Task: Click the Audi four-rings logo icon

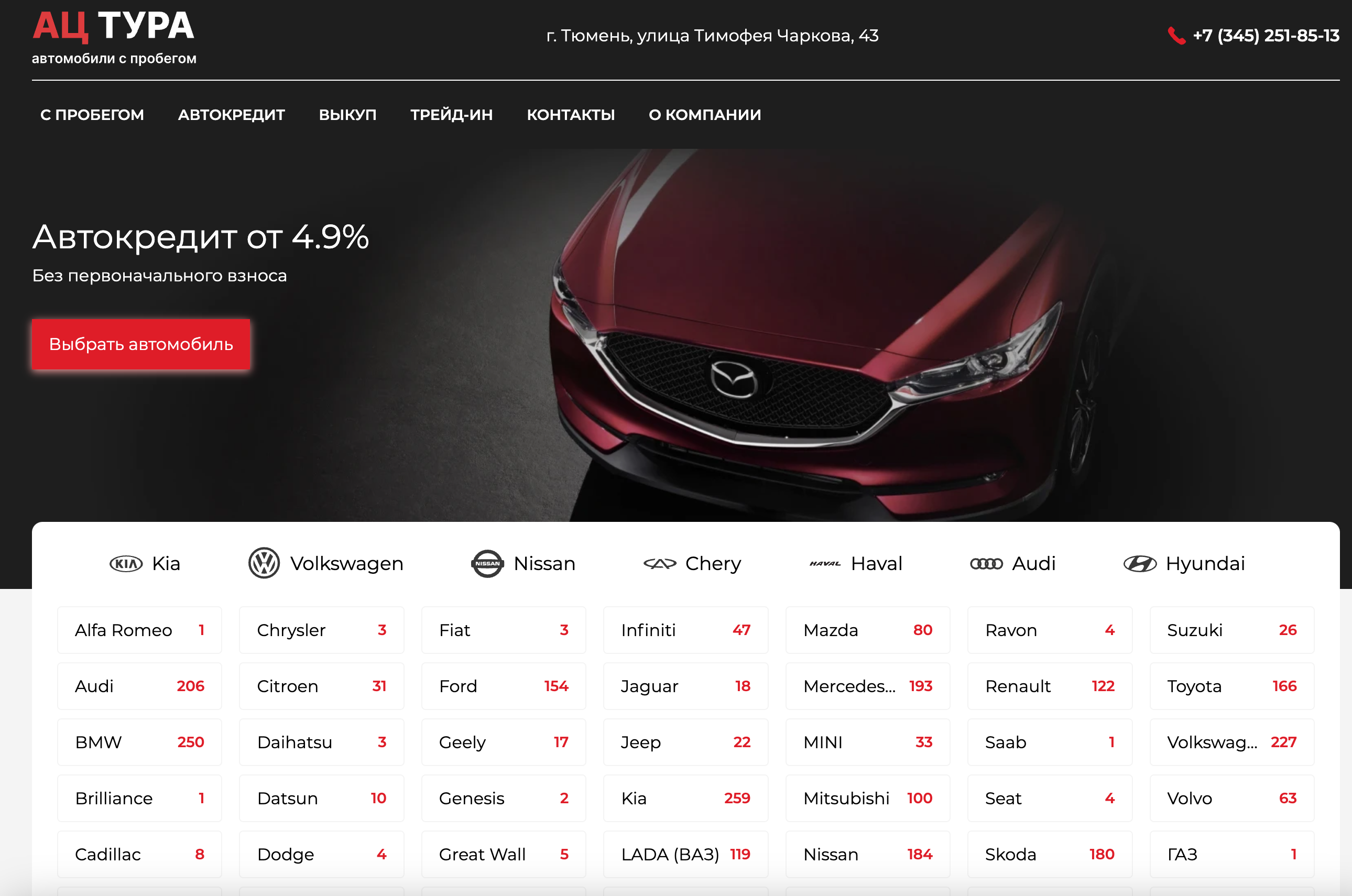Action: pos(986,564)
